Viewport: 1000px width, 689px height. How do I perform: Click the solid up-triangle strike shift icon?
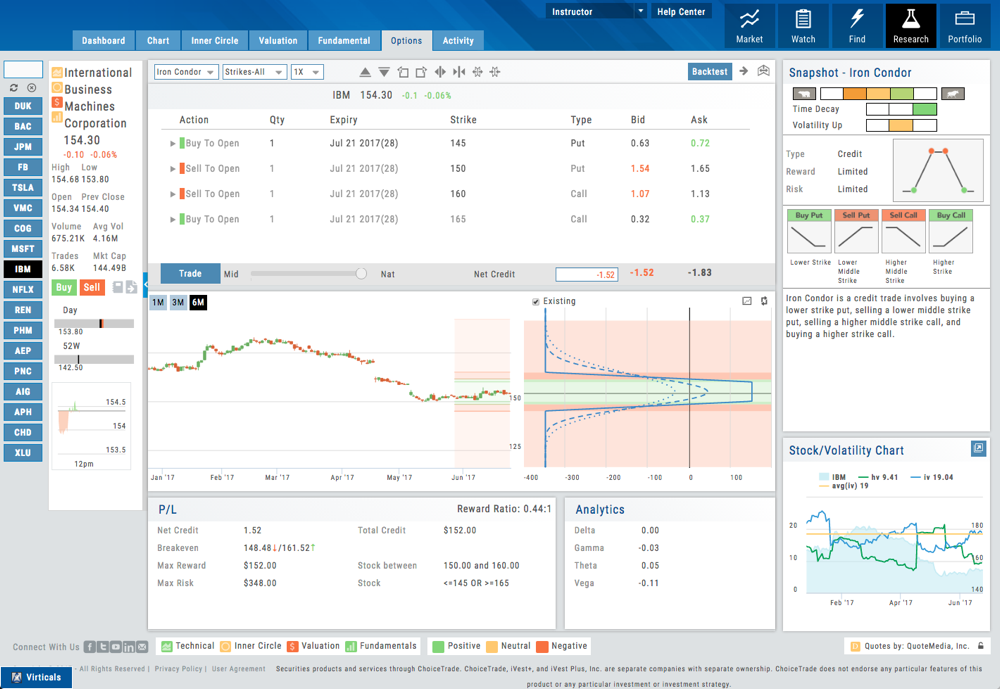[365, 72]
